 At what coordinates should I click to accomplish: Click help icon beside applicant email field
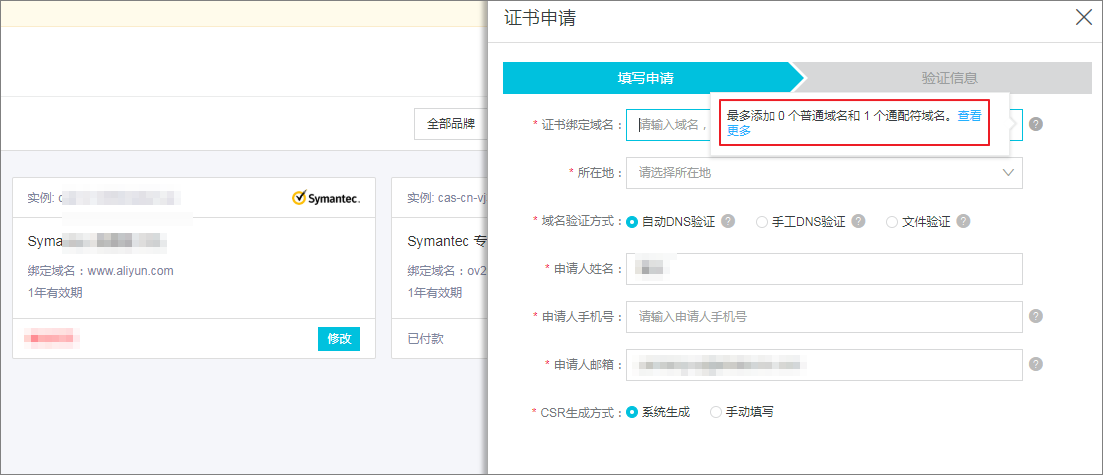coord(1035,364)
